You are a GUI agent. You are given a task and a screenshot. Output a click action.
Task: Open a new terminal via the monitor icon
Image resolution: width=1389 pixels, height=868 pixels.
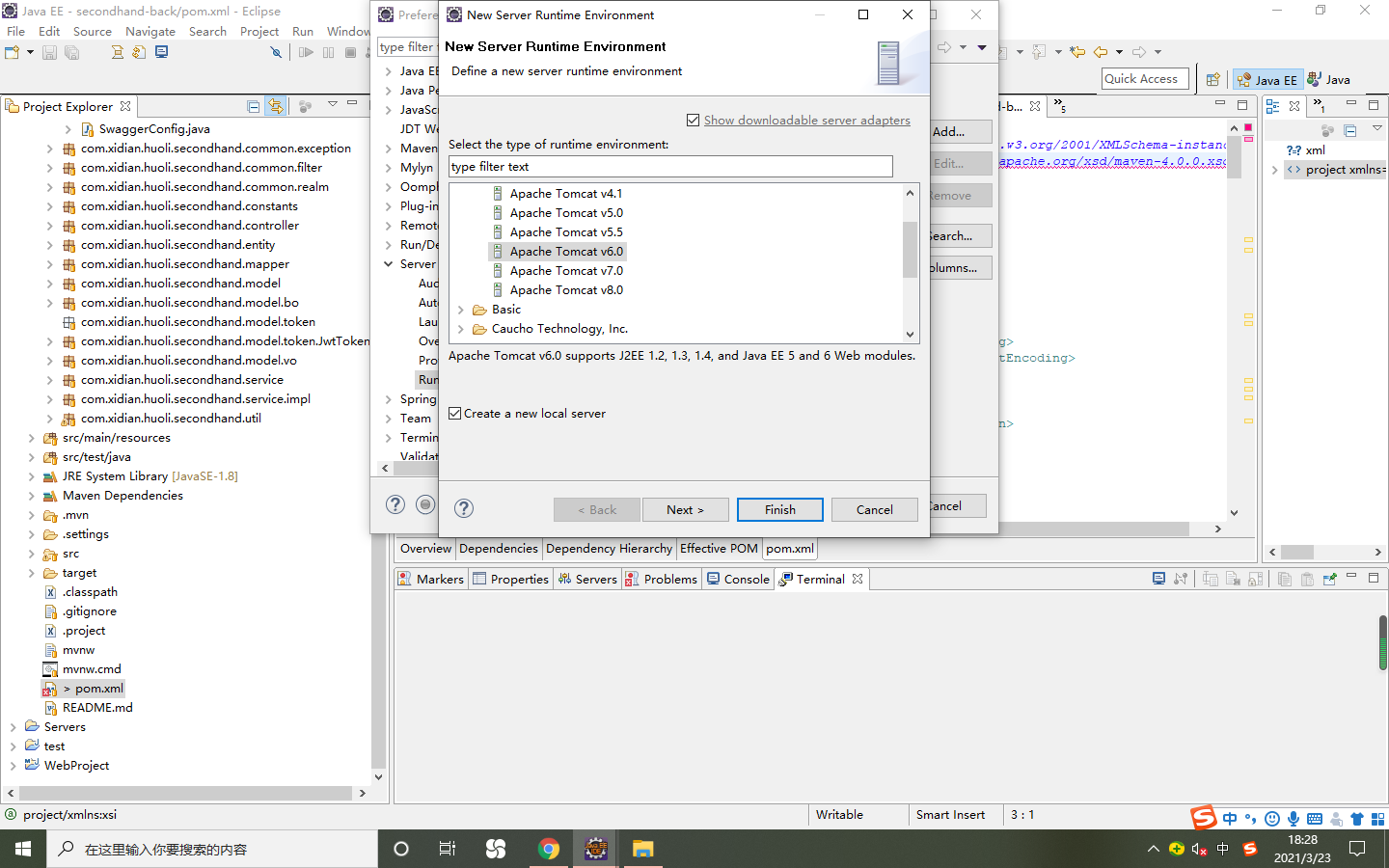(x=1158, y=578)
